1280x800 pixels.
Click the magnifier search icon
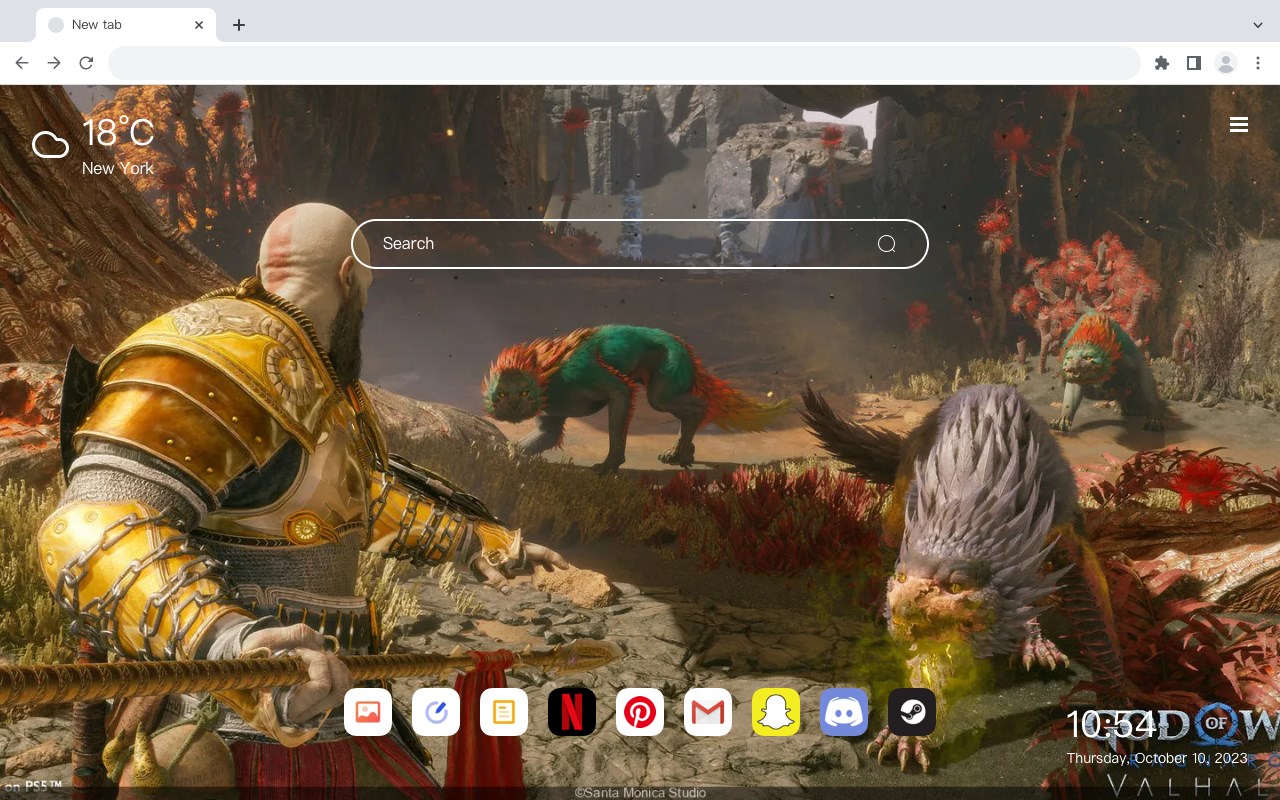(886, 244)
